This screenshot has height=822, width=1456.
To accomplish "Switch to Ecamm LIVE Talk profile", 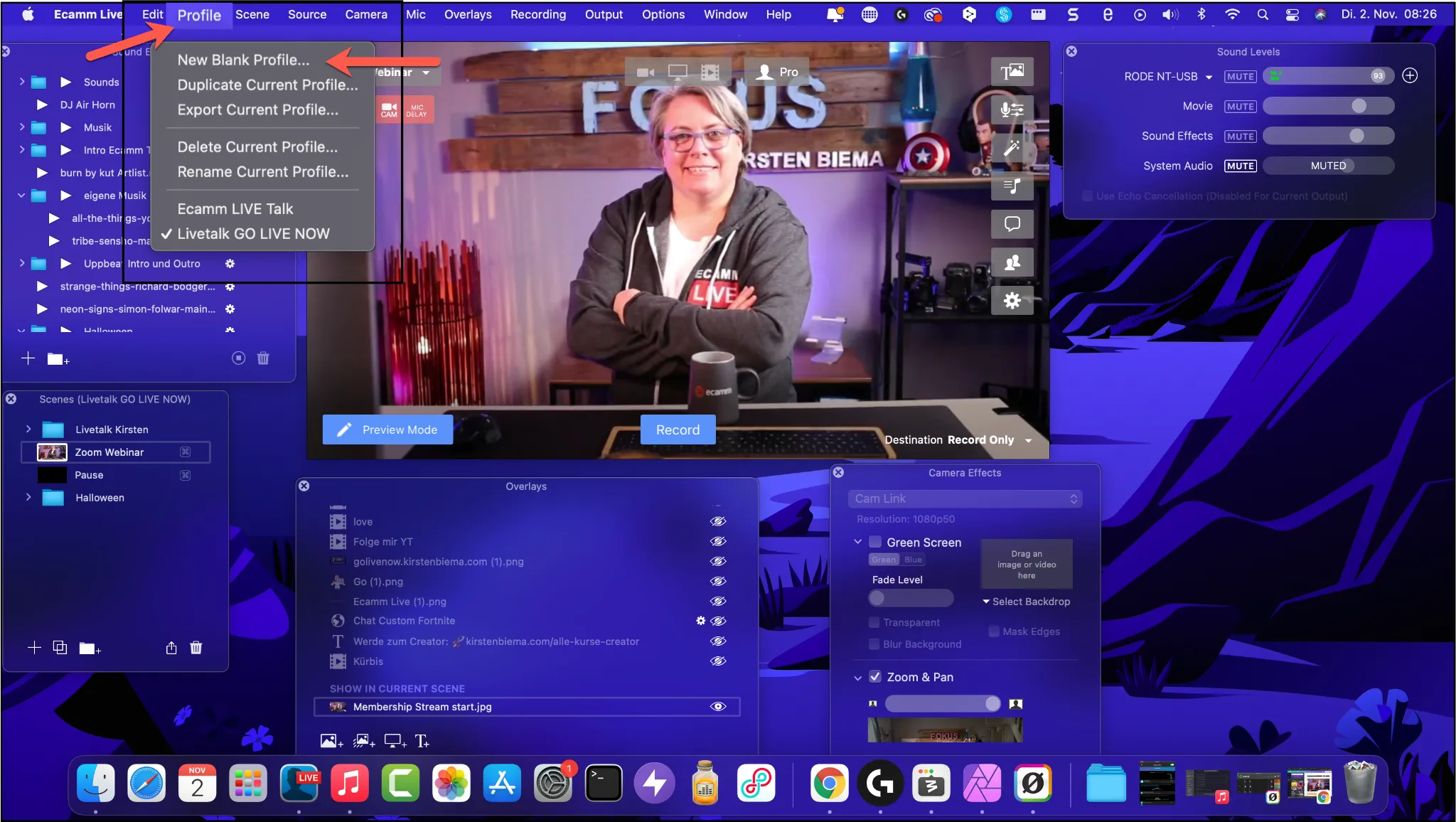I will tap(235, 208).
